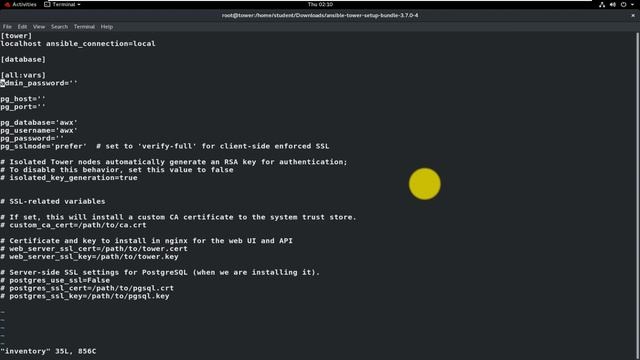The width and height of the screenshot is (640, 360).
Task: Click the [database] section header
Action: 23,60
